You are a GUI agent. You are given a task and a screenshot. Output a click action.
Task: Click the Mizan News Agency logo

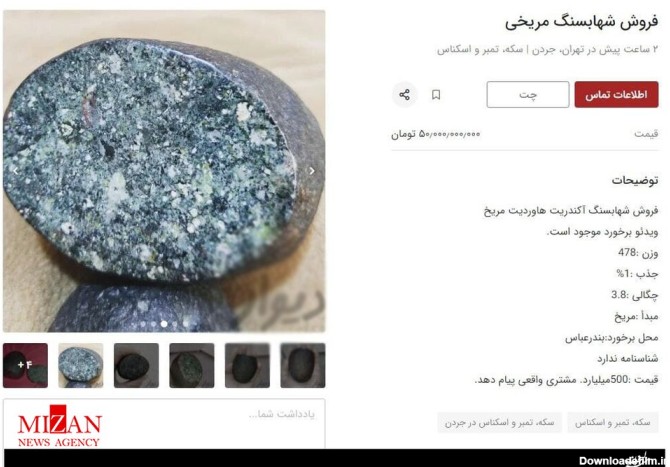click(x=59, y=426)
